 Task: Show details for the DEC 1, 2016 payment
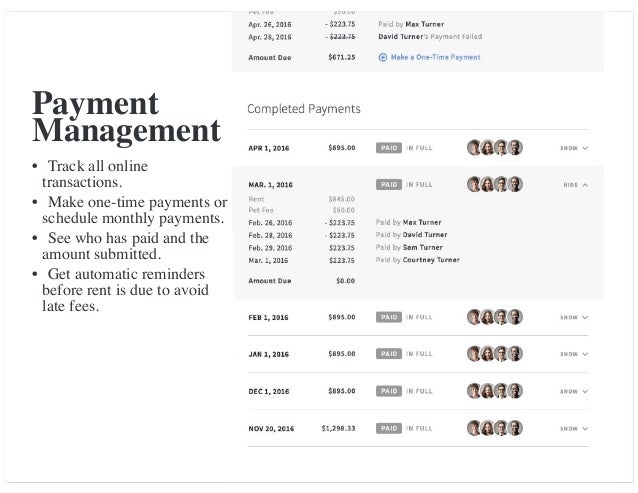coord(574,391)
